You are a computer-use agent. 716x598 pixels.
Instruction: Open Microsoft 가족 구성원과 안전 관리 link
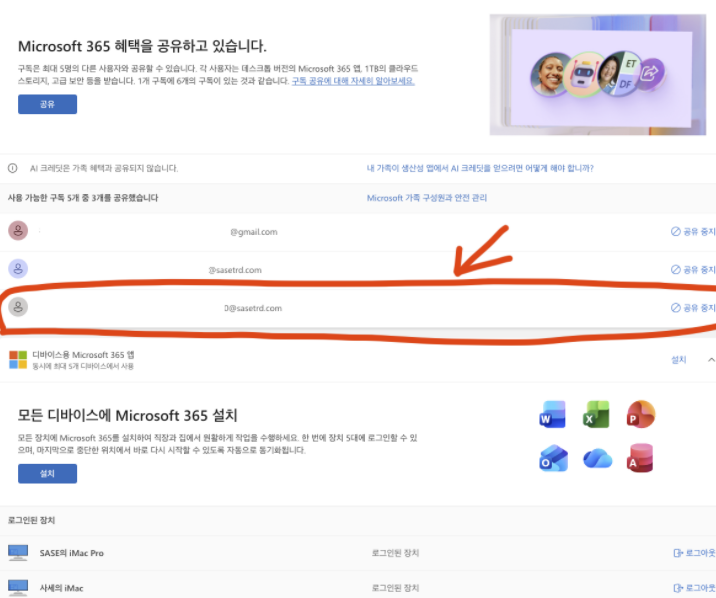[x=426, y=198]
